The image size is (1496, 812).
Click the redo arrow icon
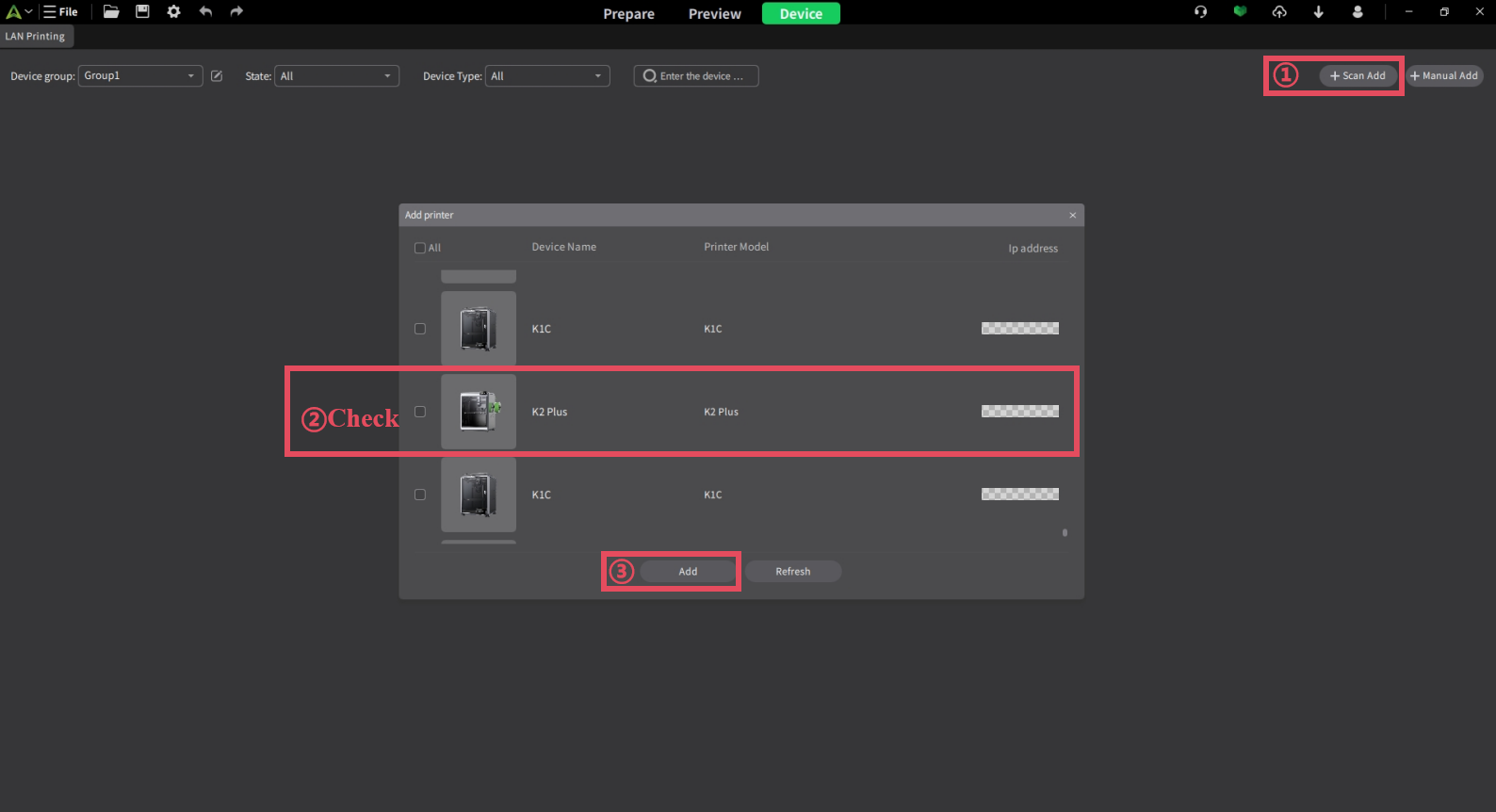click(236, 12)
